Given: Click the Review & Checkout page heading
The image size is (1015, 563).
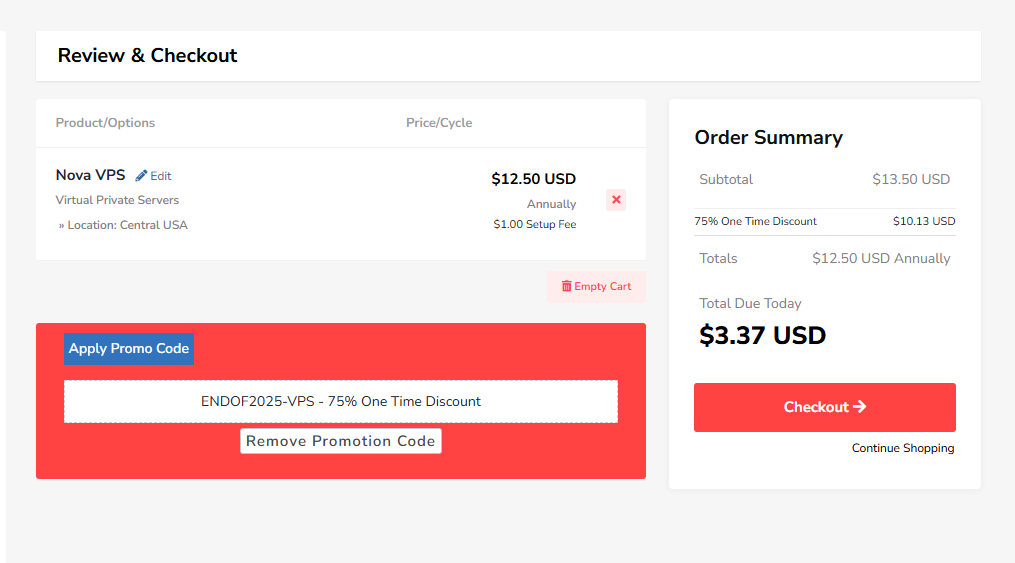Looking at the screenshot, I should [148, 56].
